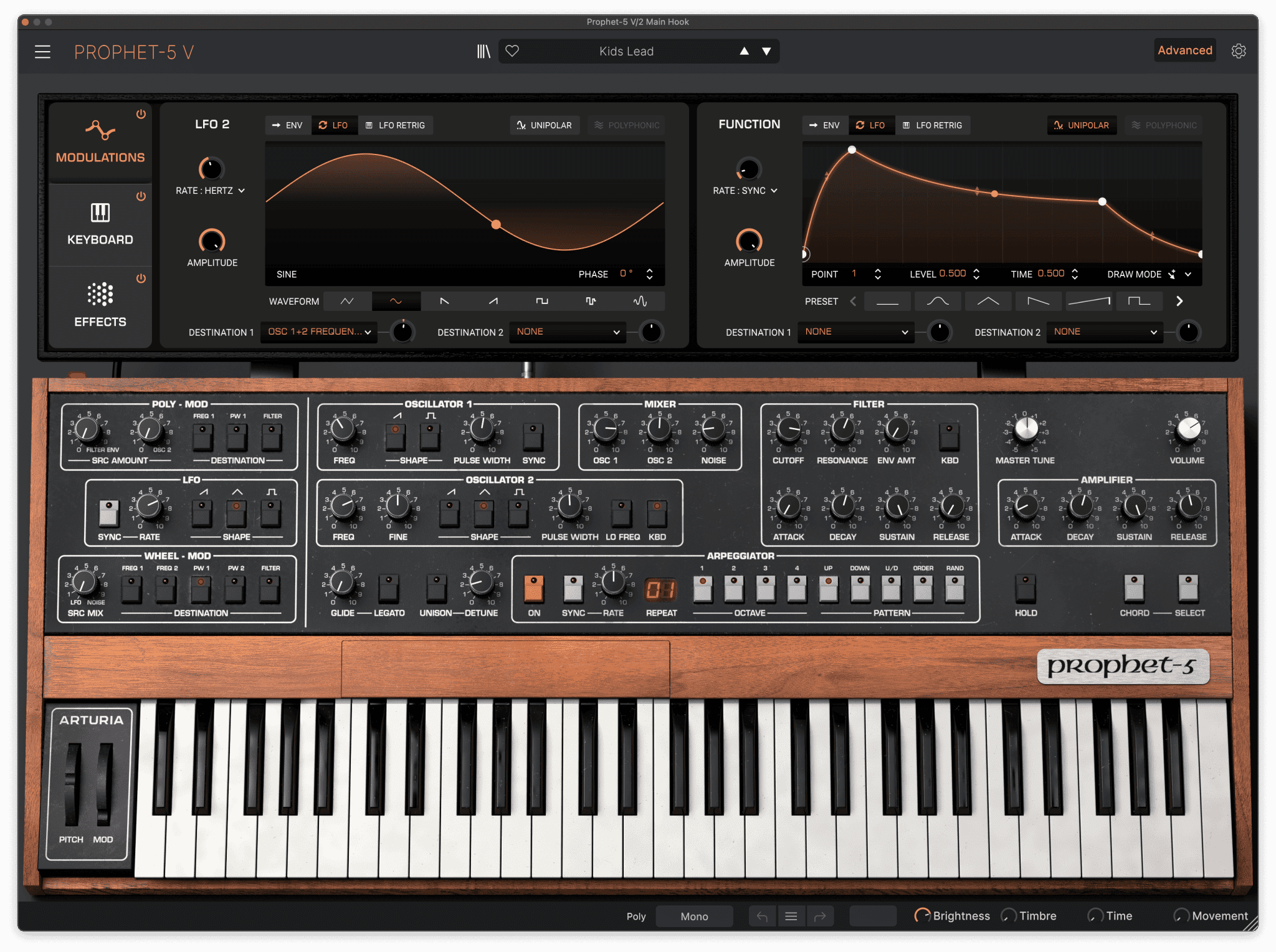This screenshot has height=952, width=1276.
Task: Select the square waveform for LFO 2
Action: tap(541, 301)
